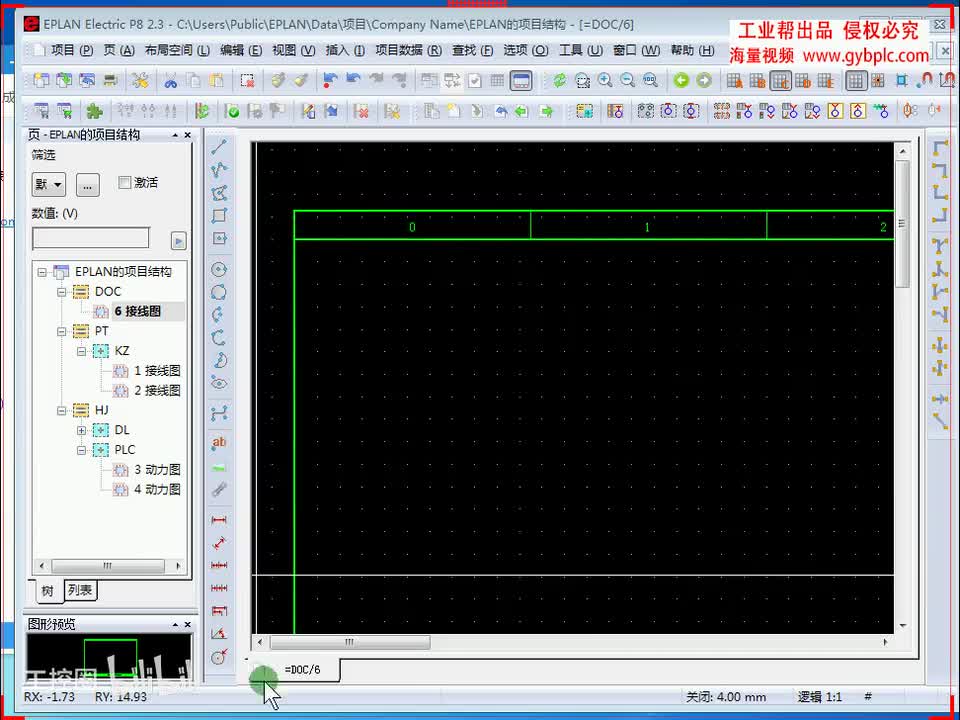Select the Line drawing tool
This screenshot has height=720, width=960.
[x=219, y=147]
